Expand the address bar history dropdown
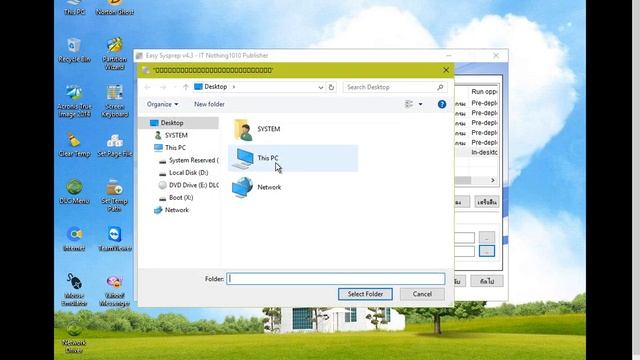The image size is (640, 360). [x=320, y=87]
